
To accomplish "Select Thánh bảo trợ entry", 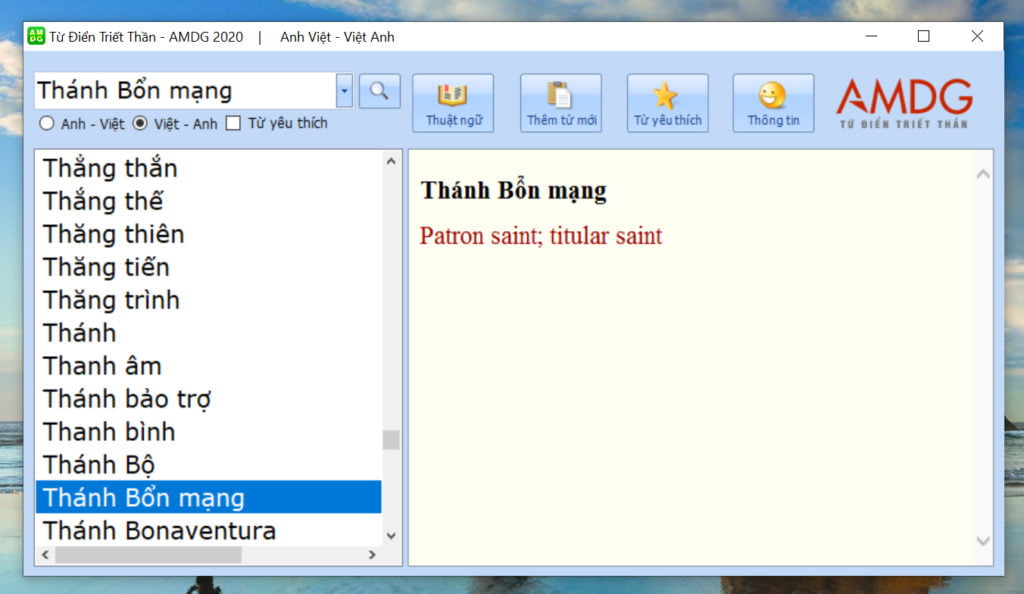I will click(x=127, y=399).
